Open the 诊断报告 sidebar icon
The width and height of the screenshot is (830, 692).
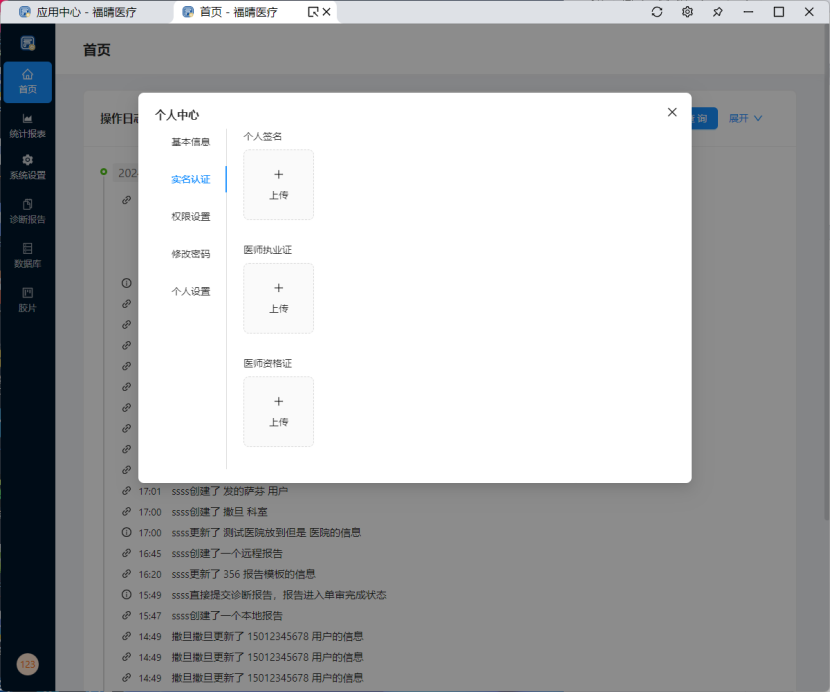coord(27,212)
